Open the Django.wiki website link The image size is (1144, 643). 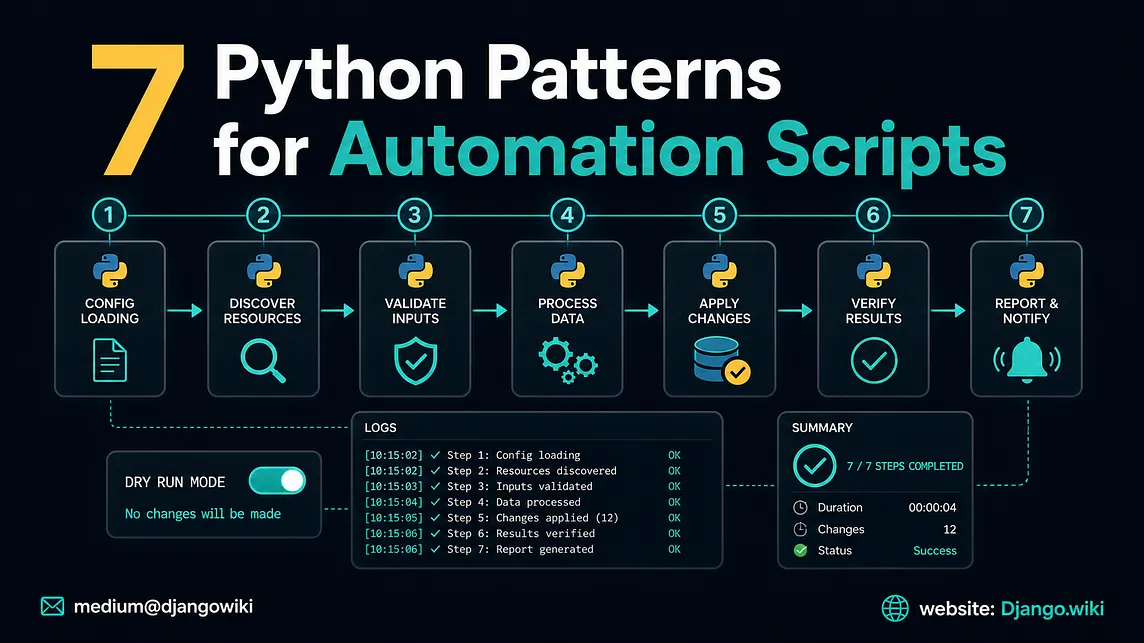1052,609
